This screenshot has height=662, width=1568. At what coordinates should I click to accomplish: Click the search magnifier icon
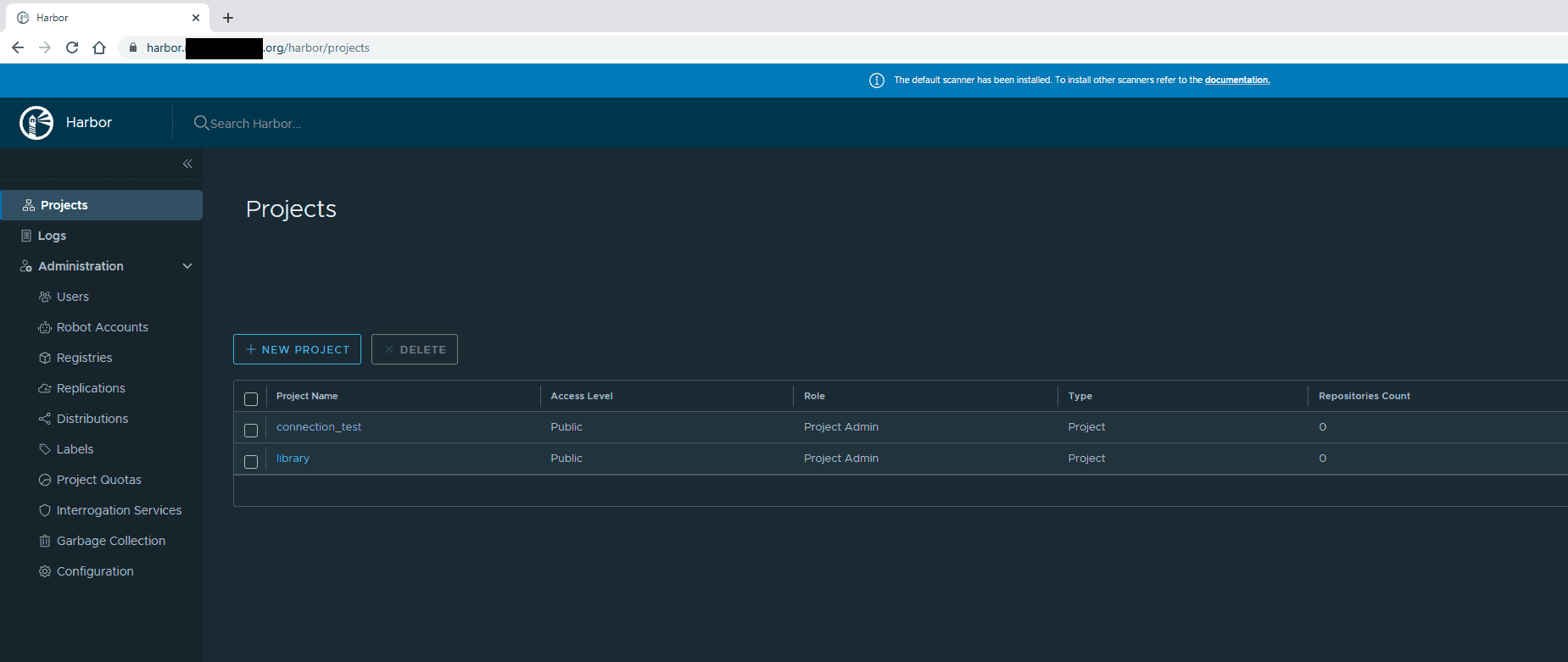[201, 123]
